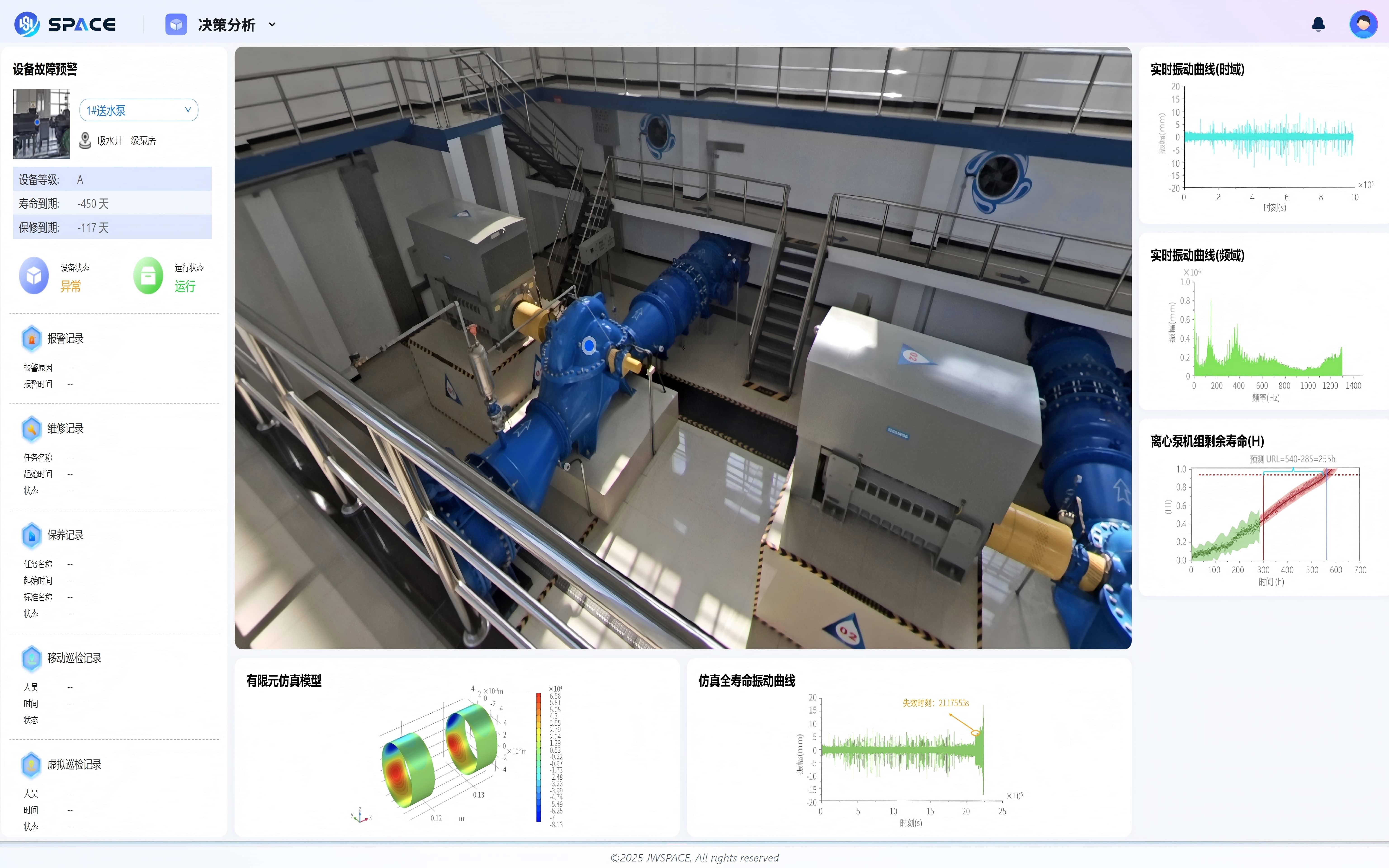Click the location pin beside 吸水井二级泵房

[x=85, y=140]
